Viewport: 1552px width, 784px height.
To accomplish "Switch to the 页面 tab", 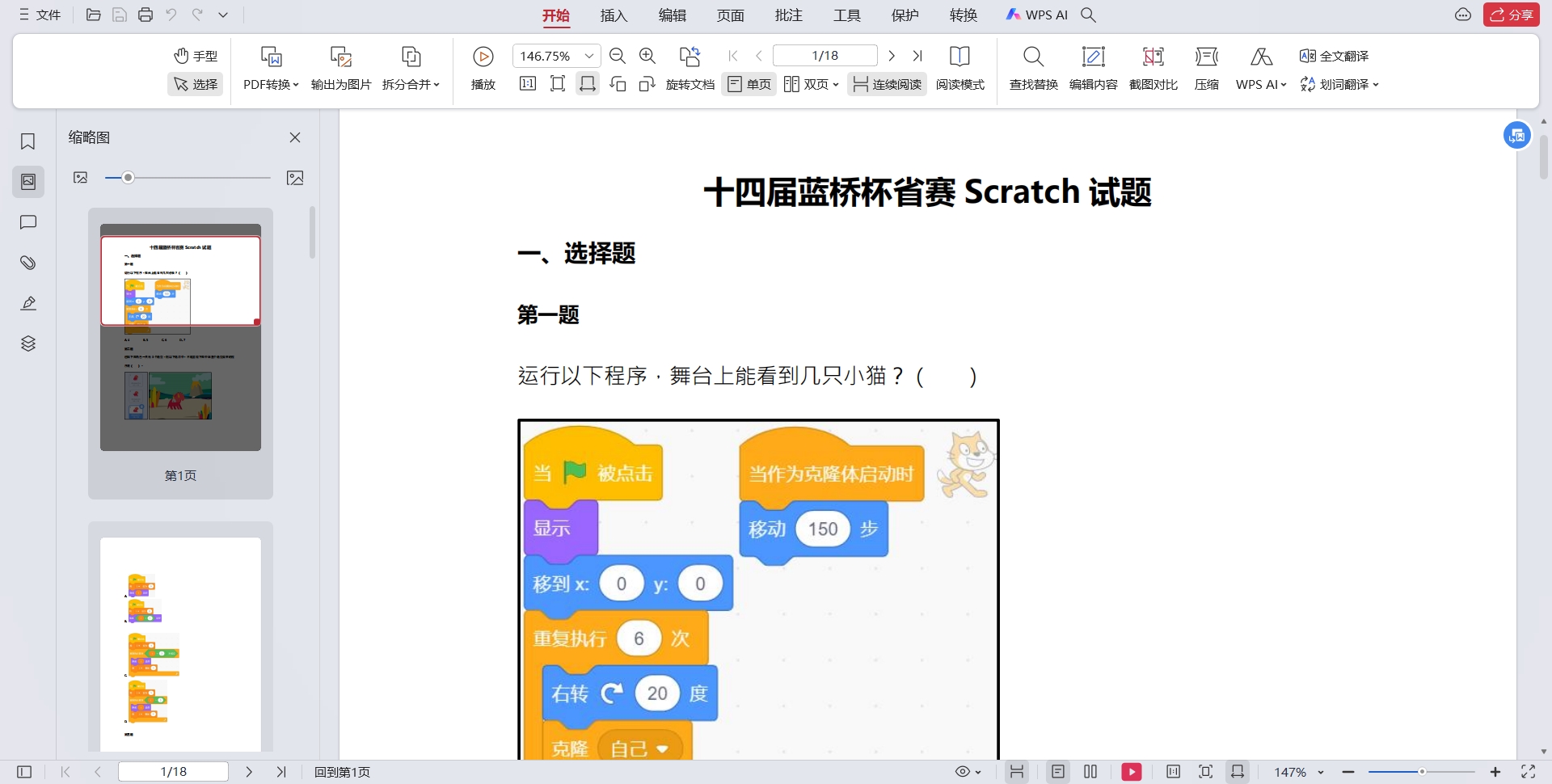I will (x=731, y=15).
